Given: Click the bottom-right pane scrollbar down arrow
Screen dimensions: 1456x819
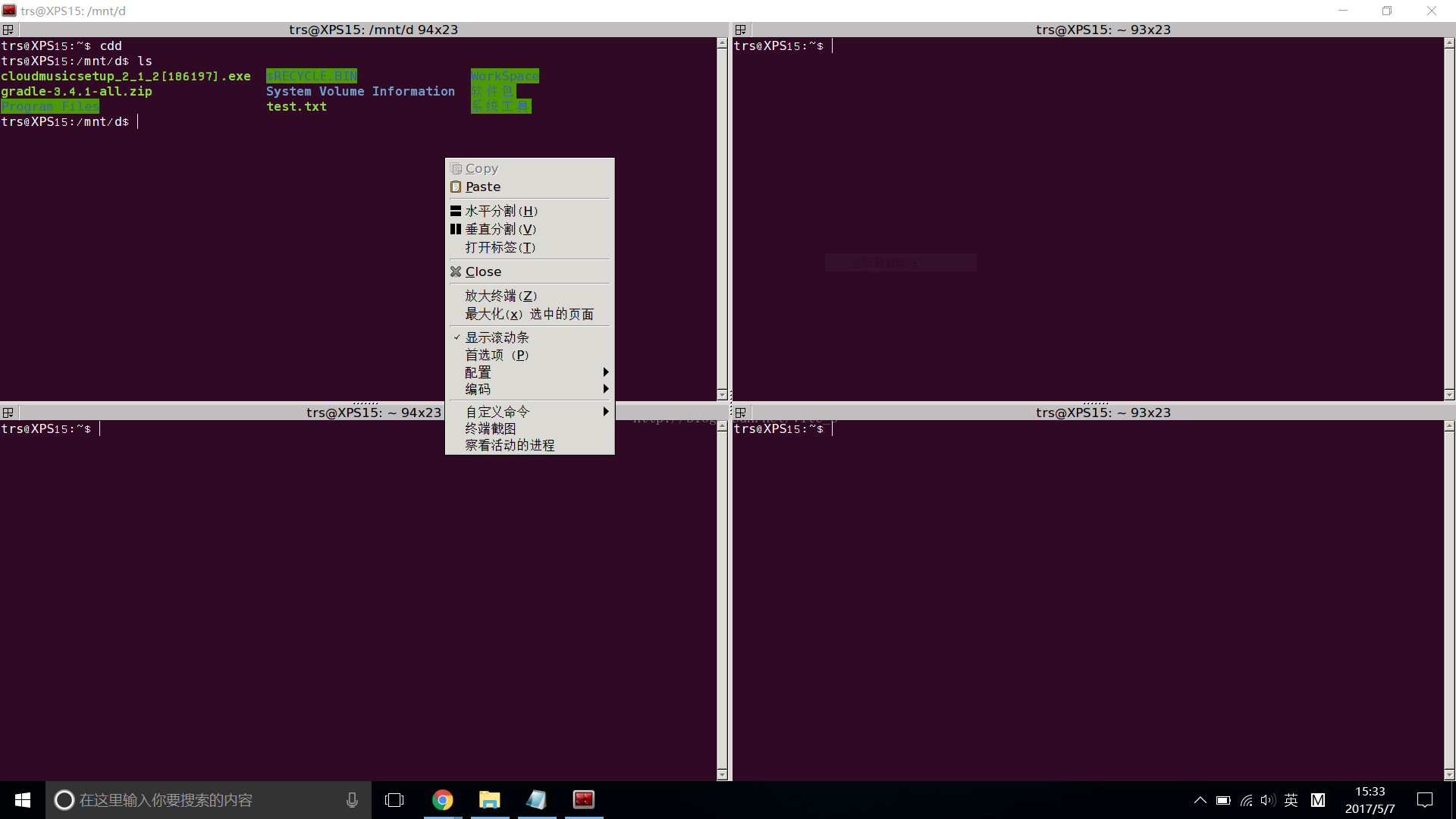Looking at the screenshot, I should pos(1449,774).
